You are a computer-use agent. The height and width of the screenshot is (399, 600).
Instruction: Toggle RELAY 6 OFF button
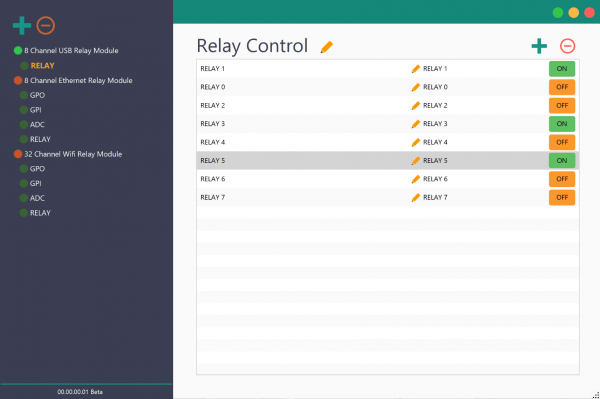pos(562,179)
